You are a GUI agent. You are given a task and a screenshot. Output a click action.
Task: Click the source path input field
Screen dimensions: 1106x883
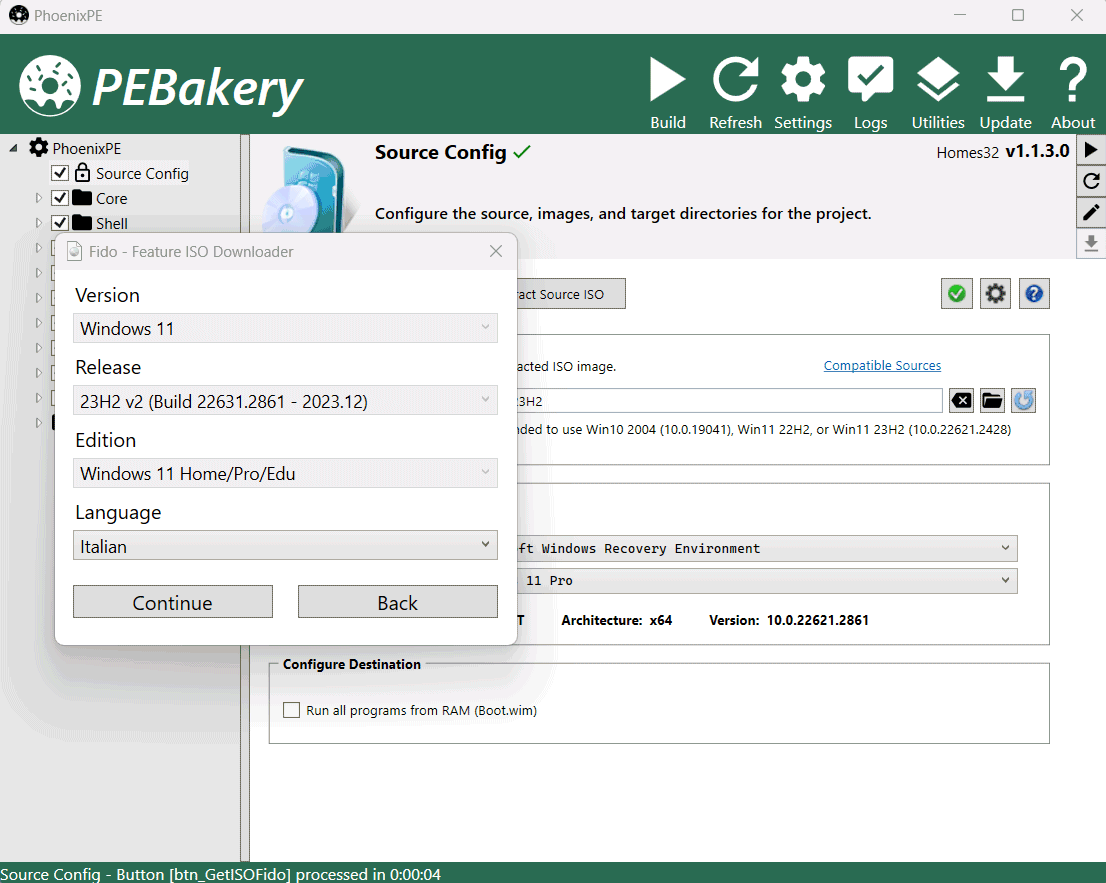coord(729,401)
